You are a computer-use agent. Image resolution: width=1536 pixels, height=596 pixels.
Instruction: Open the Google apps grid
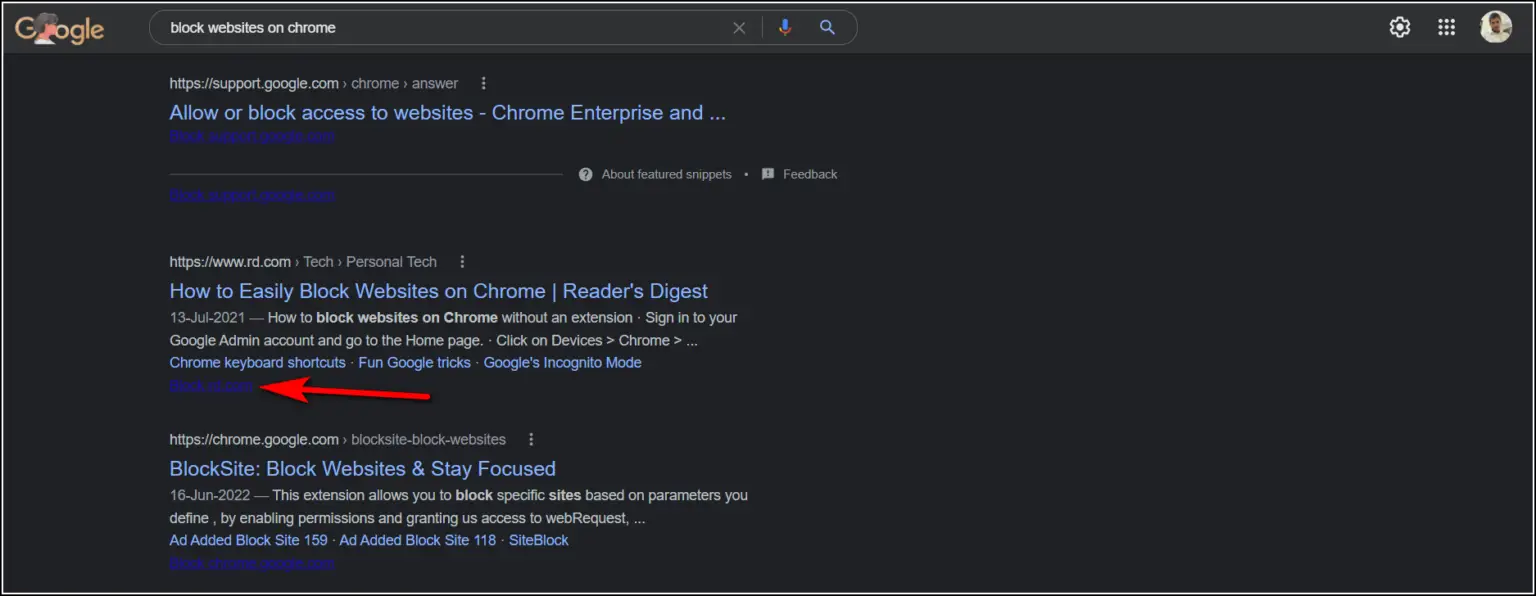tap(1446, 27)
